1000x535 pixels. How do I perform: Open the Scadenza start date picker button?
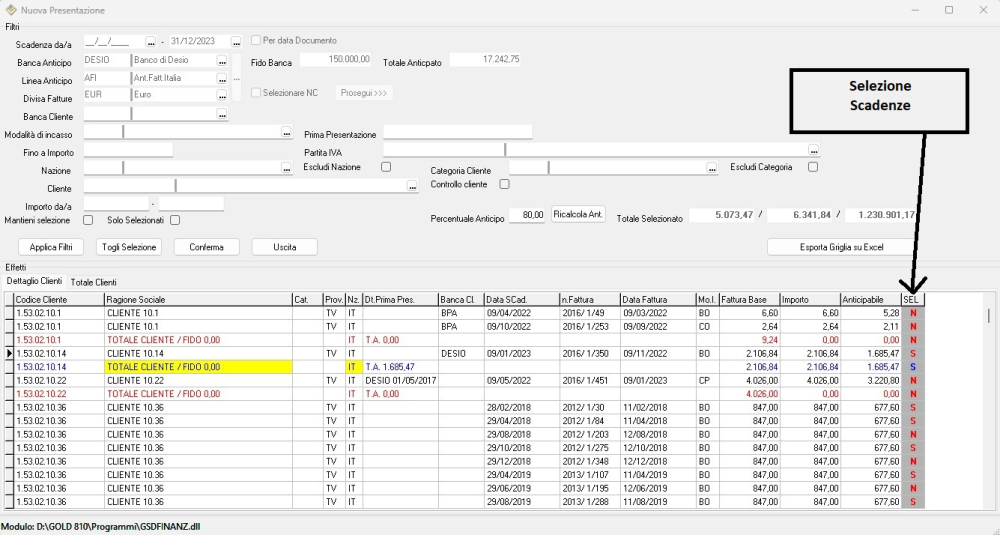point(151,42)
